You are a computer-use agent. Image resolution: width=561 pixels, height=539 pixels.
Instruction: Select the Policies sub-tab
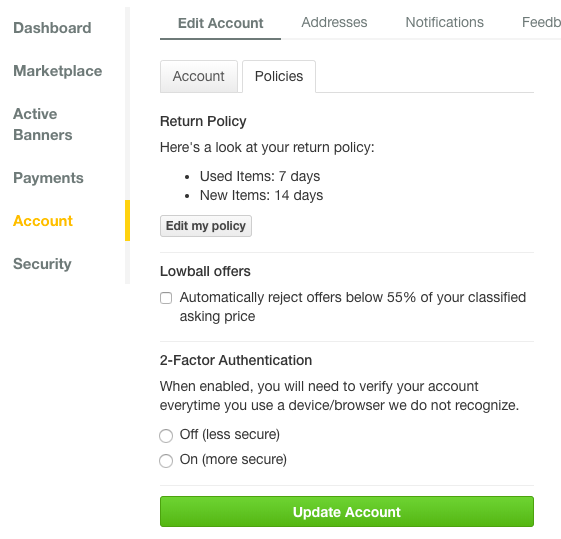coord(279,76)
